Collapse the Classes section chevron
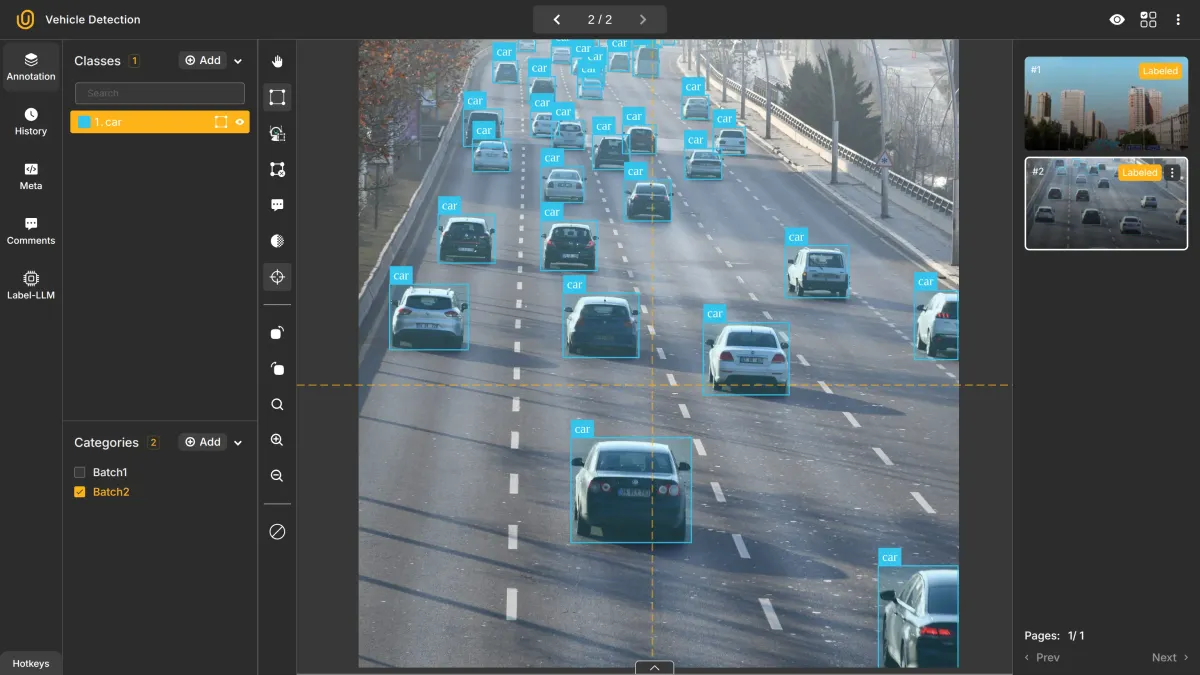This screenshot has width=1200, height=675. tap(238, 61)
